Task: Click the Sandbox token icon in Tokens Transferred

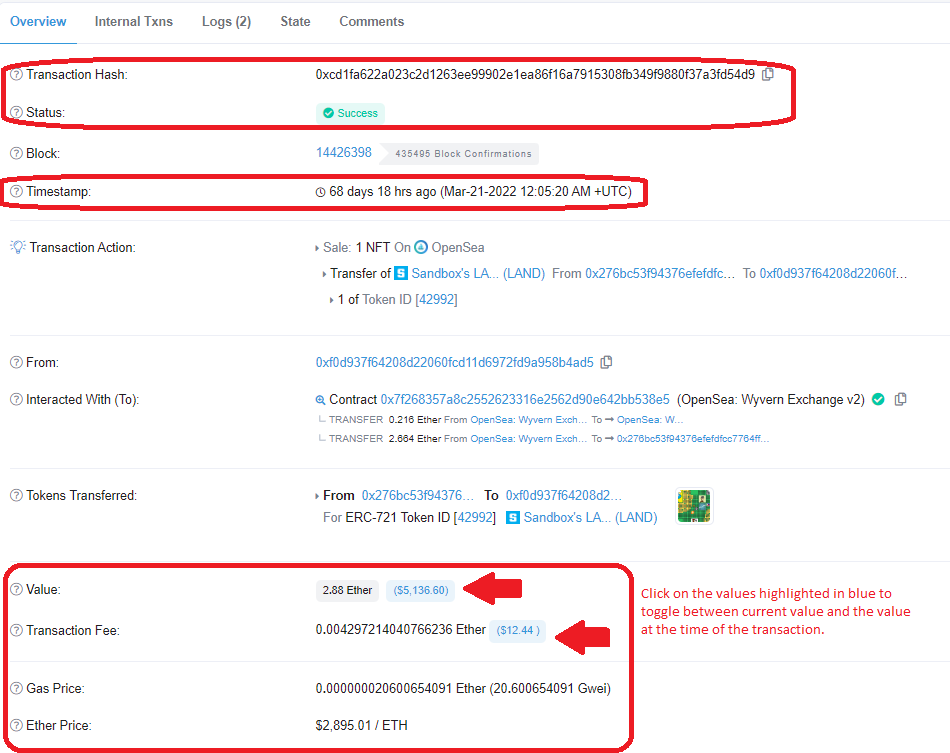Action: point(513,518)
